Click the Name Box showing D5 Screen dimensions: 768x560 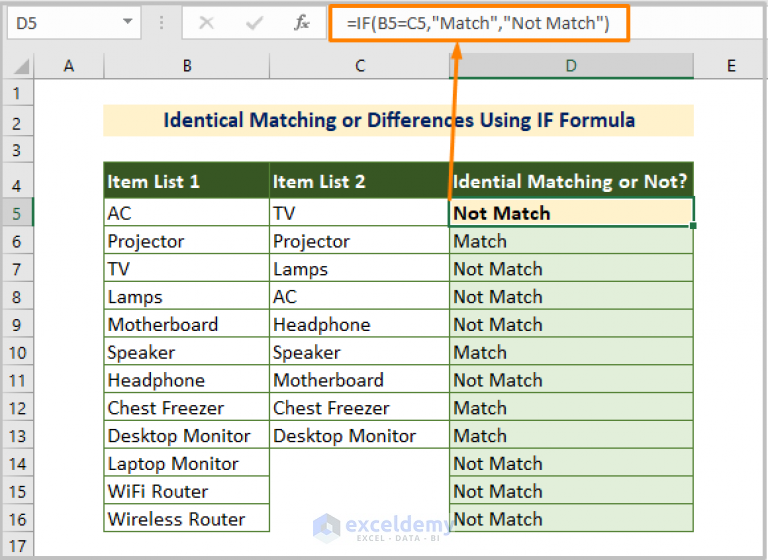(x=73, y=23)
